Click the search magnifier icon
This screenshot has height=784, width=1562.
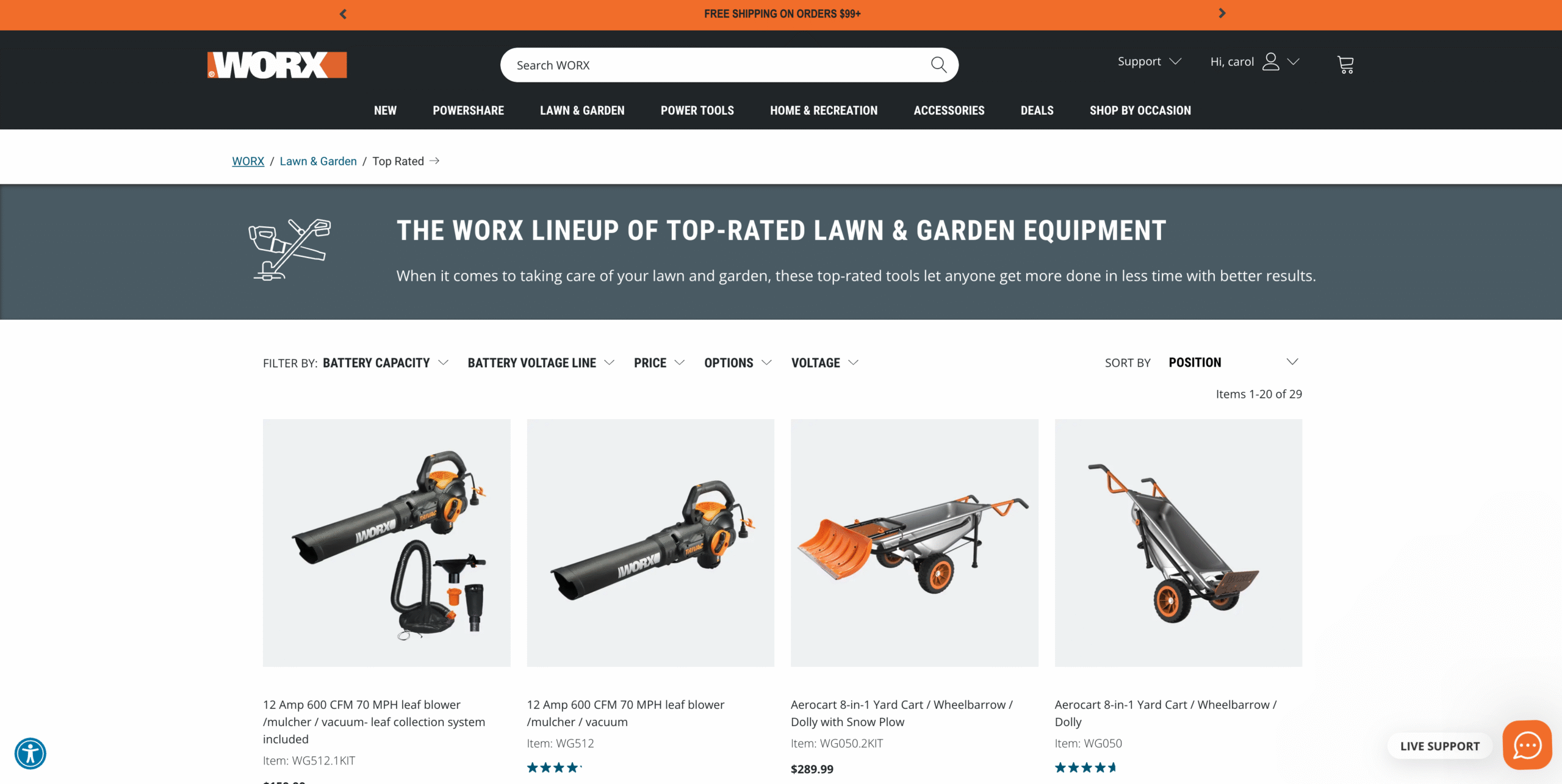point(938,65)
